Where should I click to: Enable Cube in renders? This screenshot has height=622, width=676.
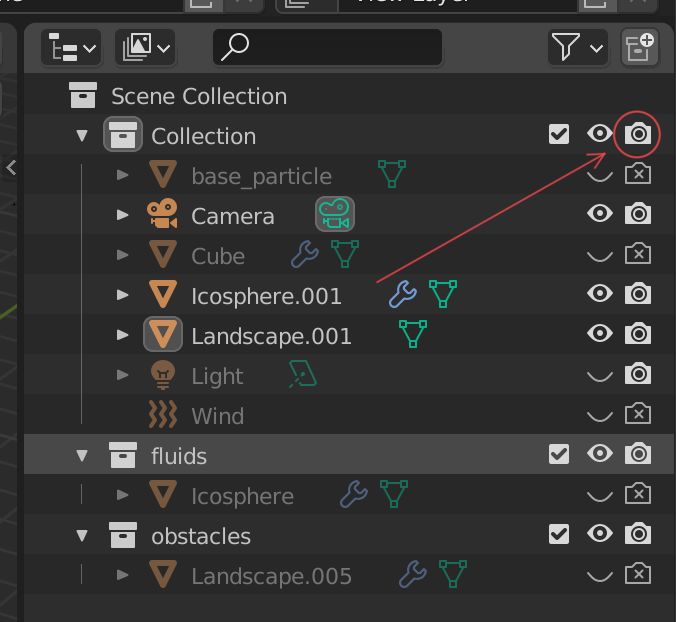tap(638, 253)
